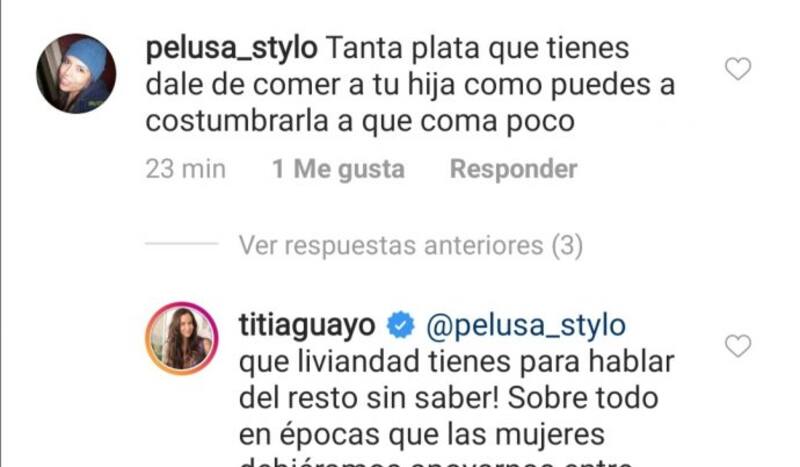The width and height of the screenshot is (800, 467).
Task: Click the partially cut-off last reply line
Action: point(436,462)
